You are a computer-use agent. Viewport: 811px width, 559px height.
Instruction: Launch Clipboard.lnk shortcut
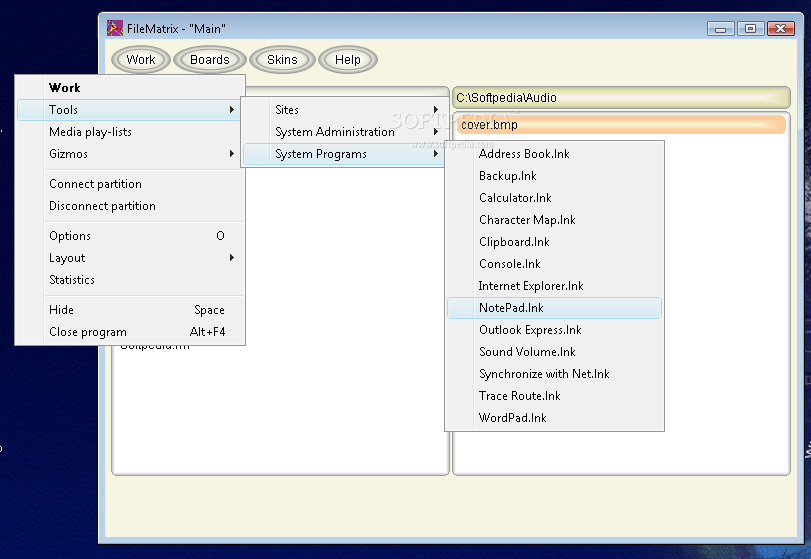pyautogui.click(x=554, y=241)
